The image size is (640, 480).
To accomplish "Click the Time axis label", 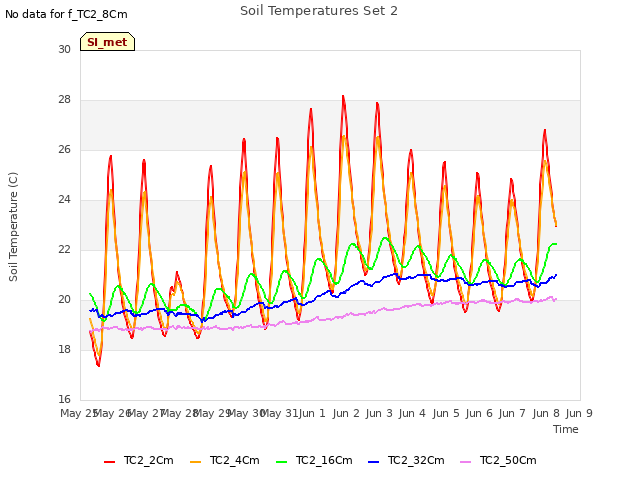I will click(566, 429).
